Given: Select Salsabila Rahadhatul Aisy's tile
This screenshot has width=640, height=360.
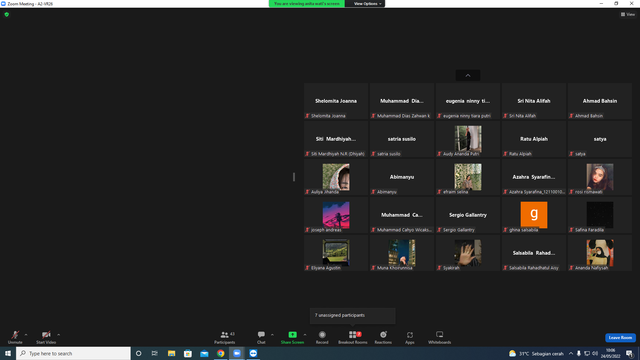Looking at the screenshot, I should click(534, 253).
